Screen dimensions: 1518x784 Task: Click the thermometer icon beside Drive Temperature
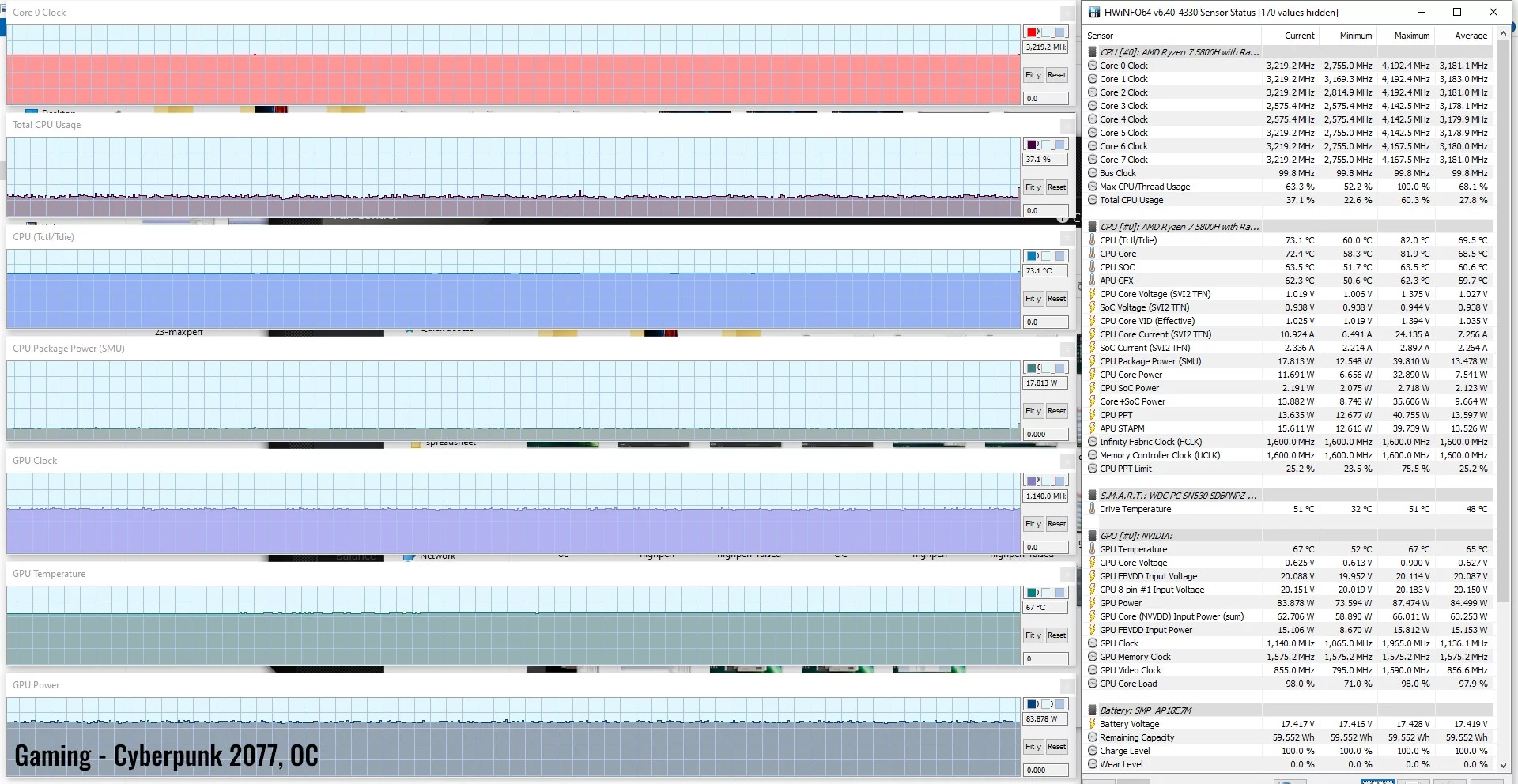(1093, 509)
